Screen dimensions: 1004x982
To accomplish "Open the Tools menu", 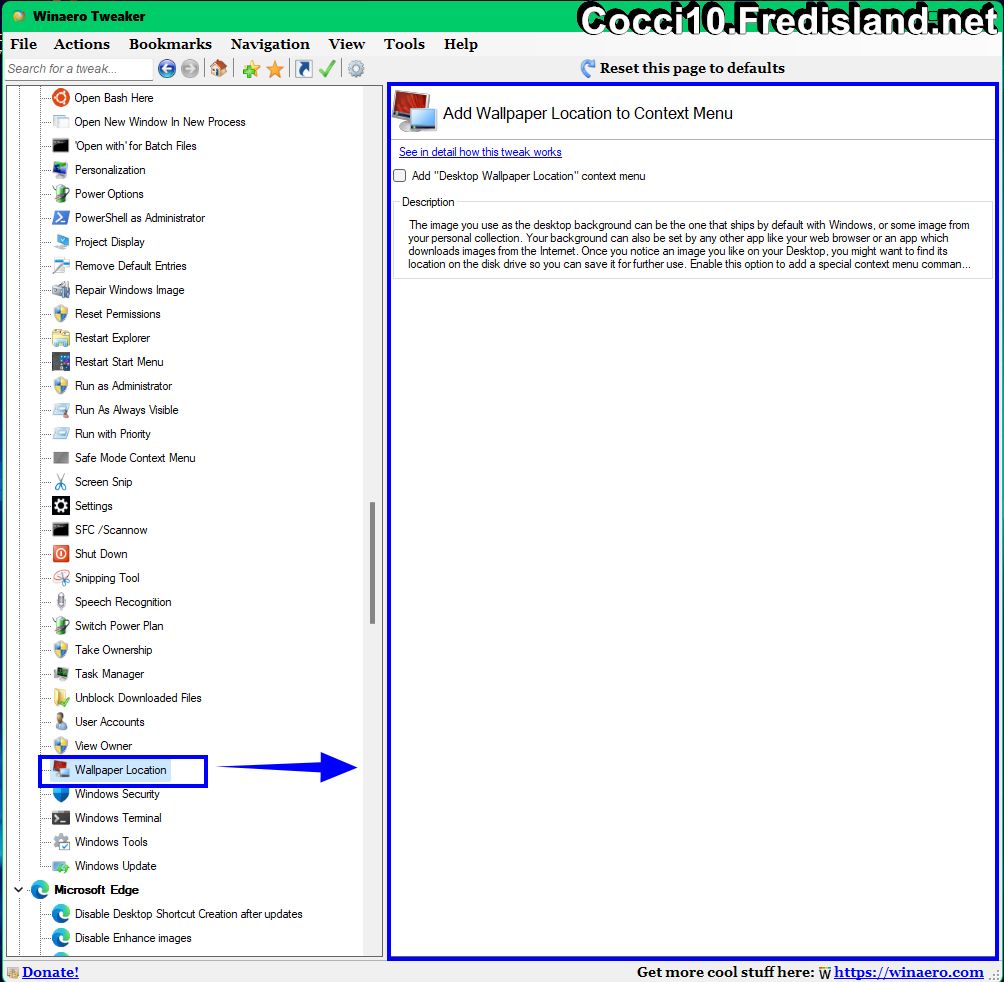I will [404, 44].
